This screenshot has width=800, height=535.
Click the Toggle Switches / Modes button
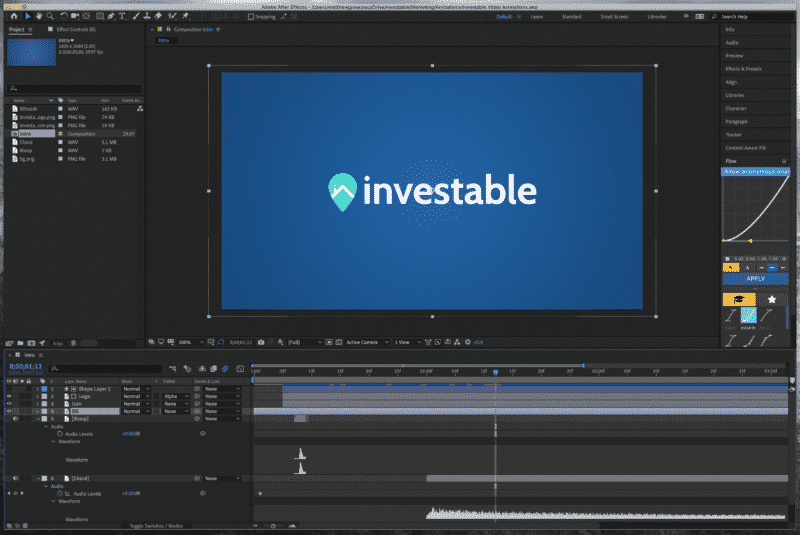[x=156, y=526]
